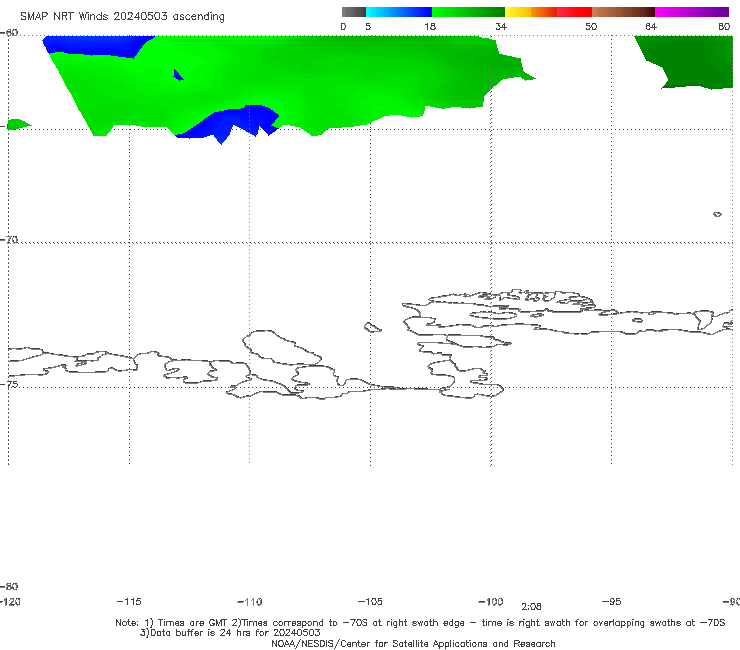Click the gray segment of the color bar

(354, 12)
